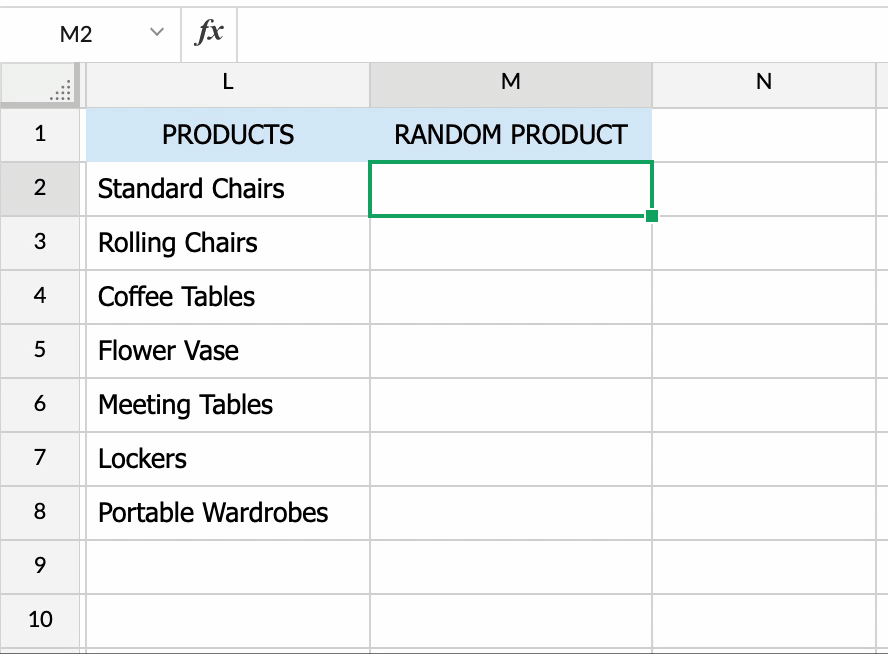Select column M by its header
This screenshot has height=654, width=888.
tap(510, 84)
